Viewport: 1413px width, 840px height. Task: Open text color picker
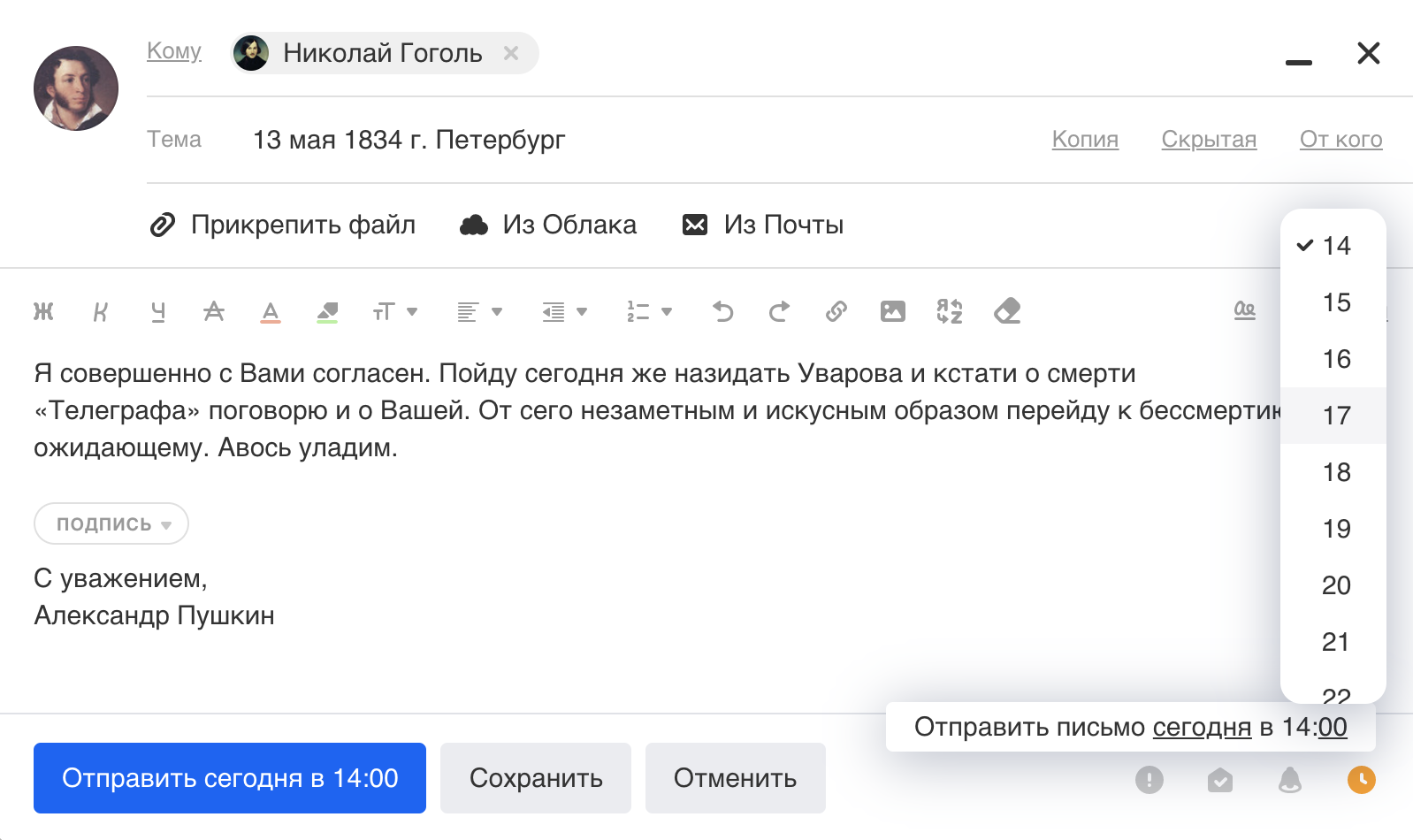(271, 312)
